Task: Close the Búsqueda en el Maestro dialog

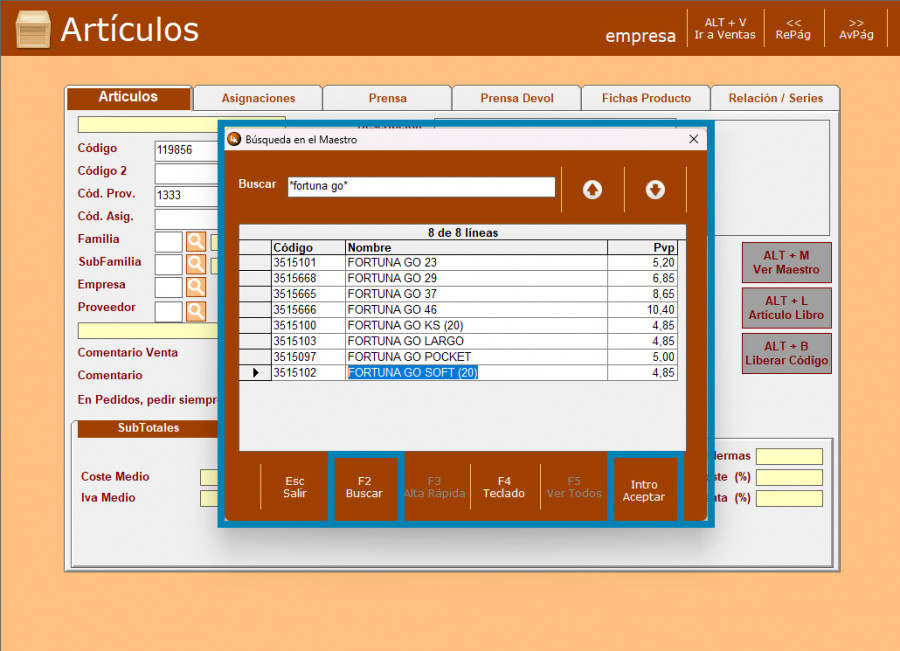Action: [693, 140]
